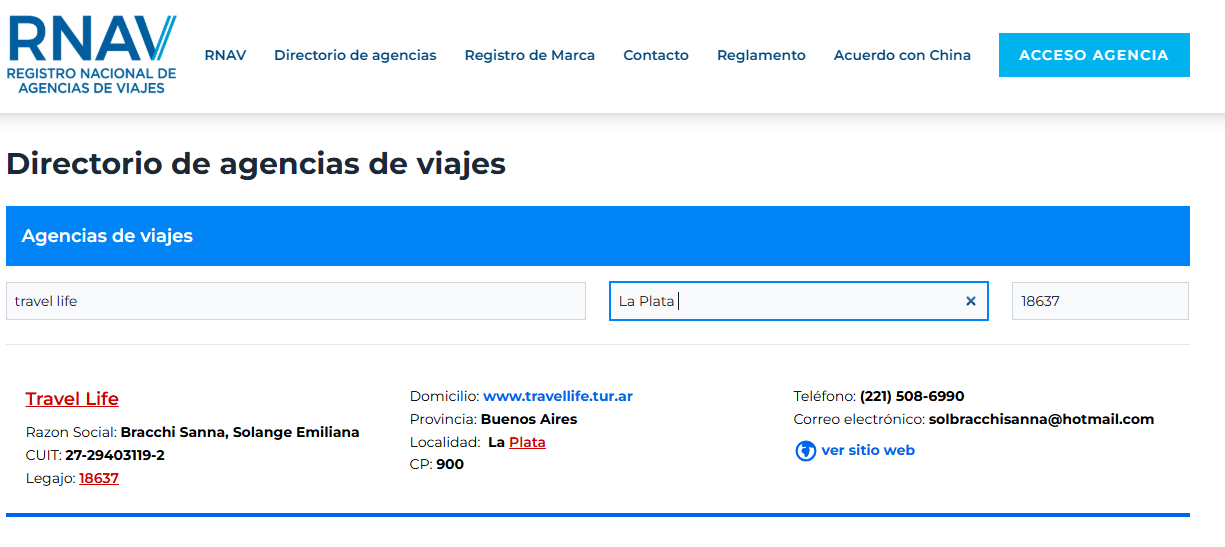Clear the La Plata field with X icon
The image size is (1225, 547).
[970, 301]
